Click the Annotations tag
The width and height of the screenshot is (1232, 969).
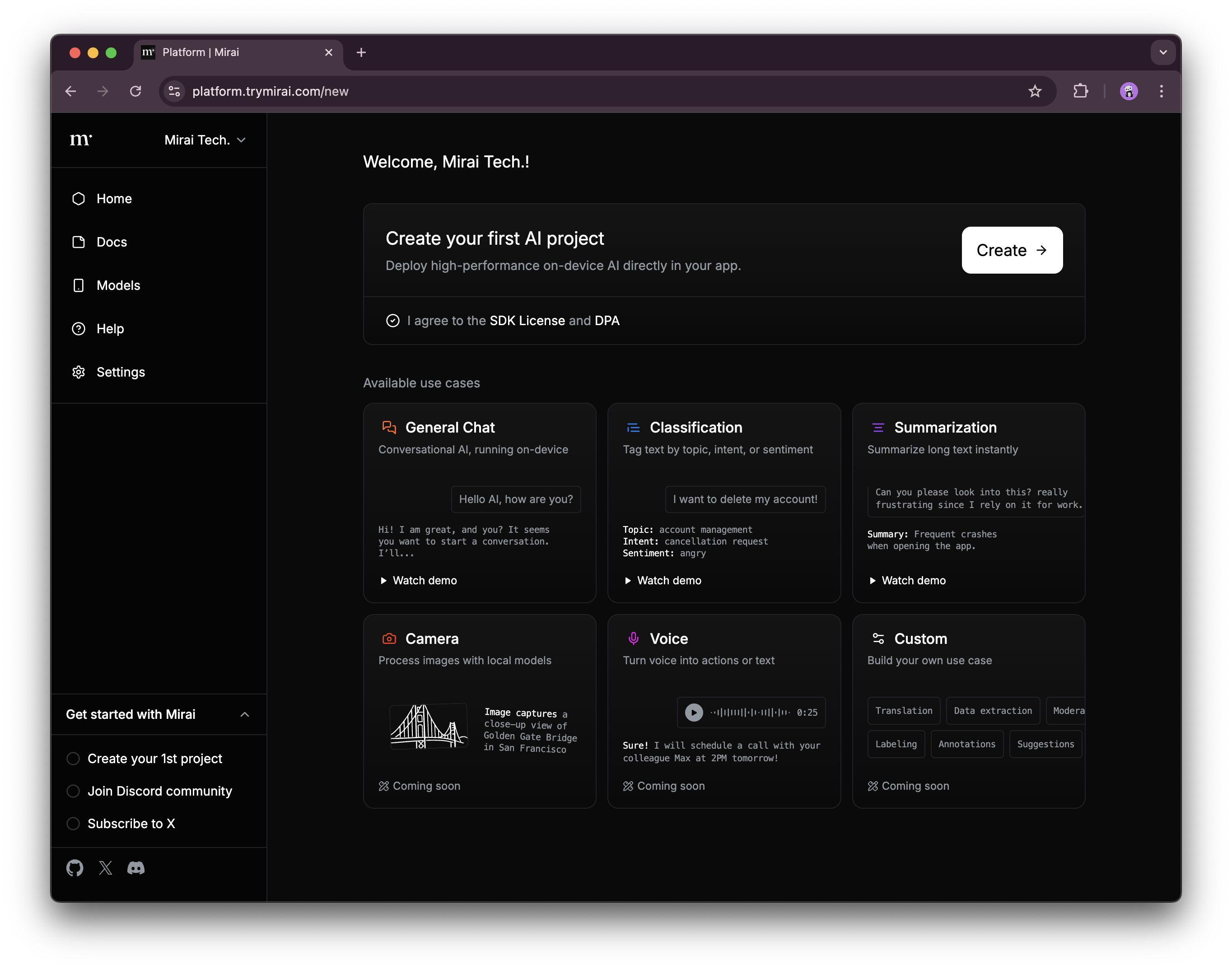tap(966, 744)
